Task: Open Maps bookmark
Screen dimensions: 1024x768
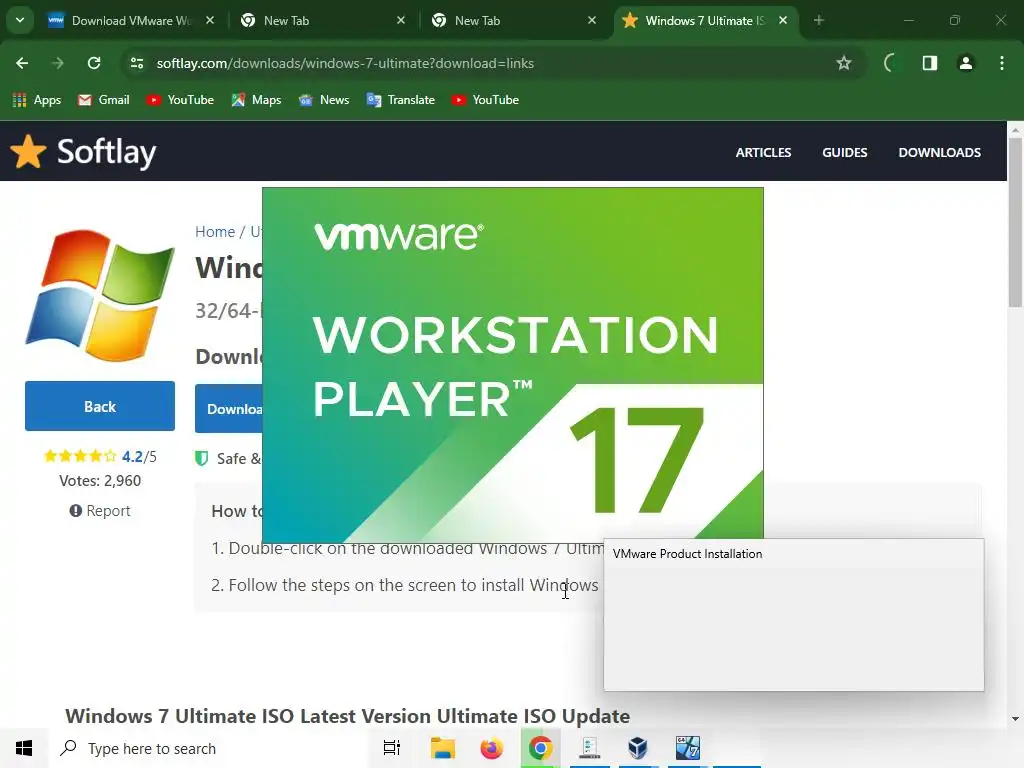Action: (256, 100)
